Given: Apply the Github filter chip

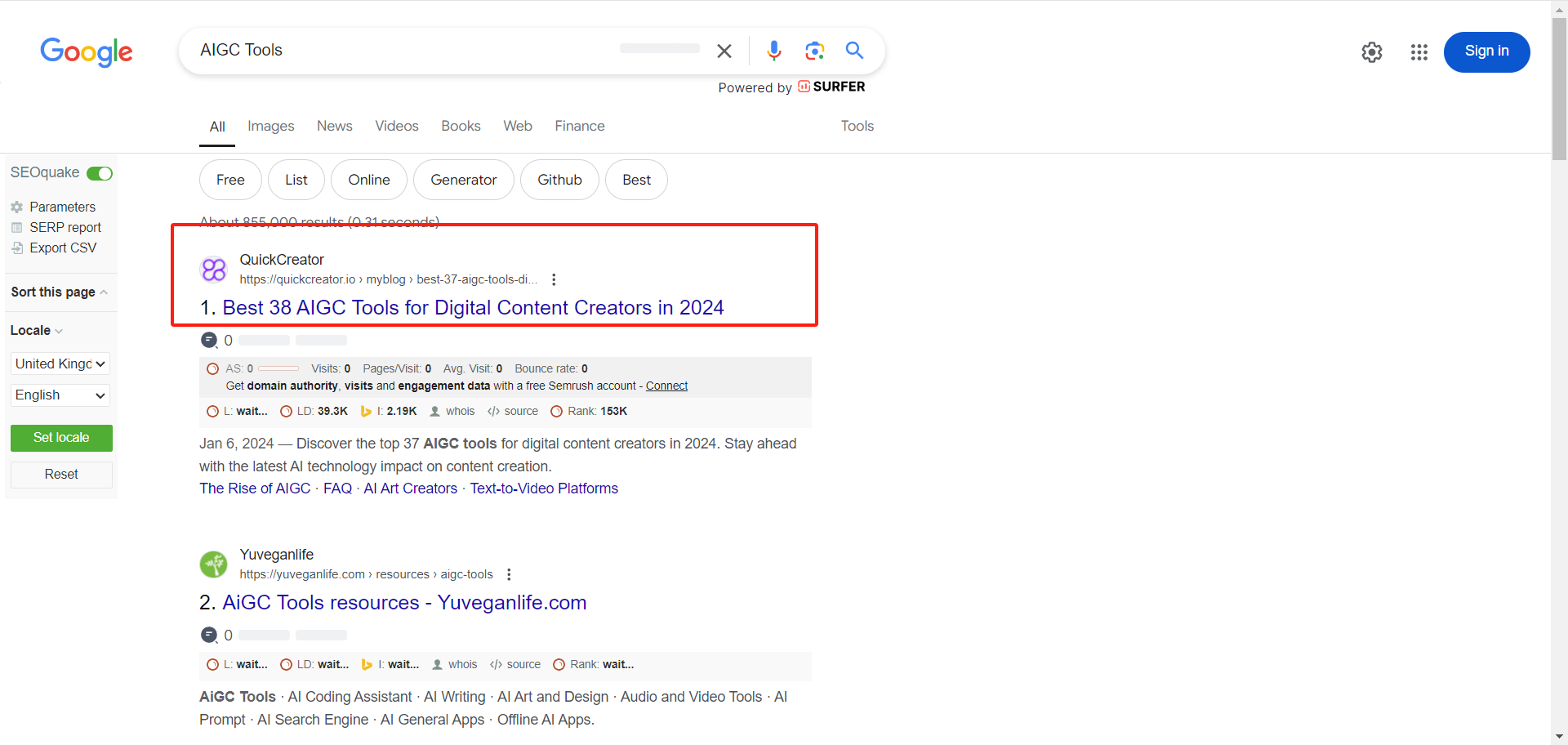Looking at the screenshot, I should pos(559,180).
